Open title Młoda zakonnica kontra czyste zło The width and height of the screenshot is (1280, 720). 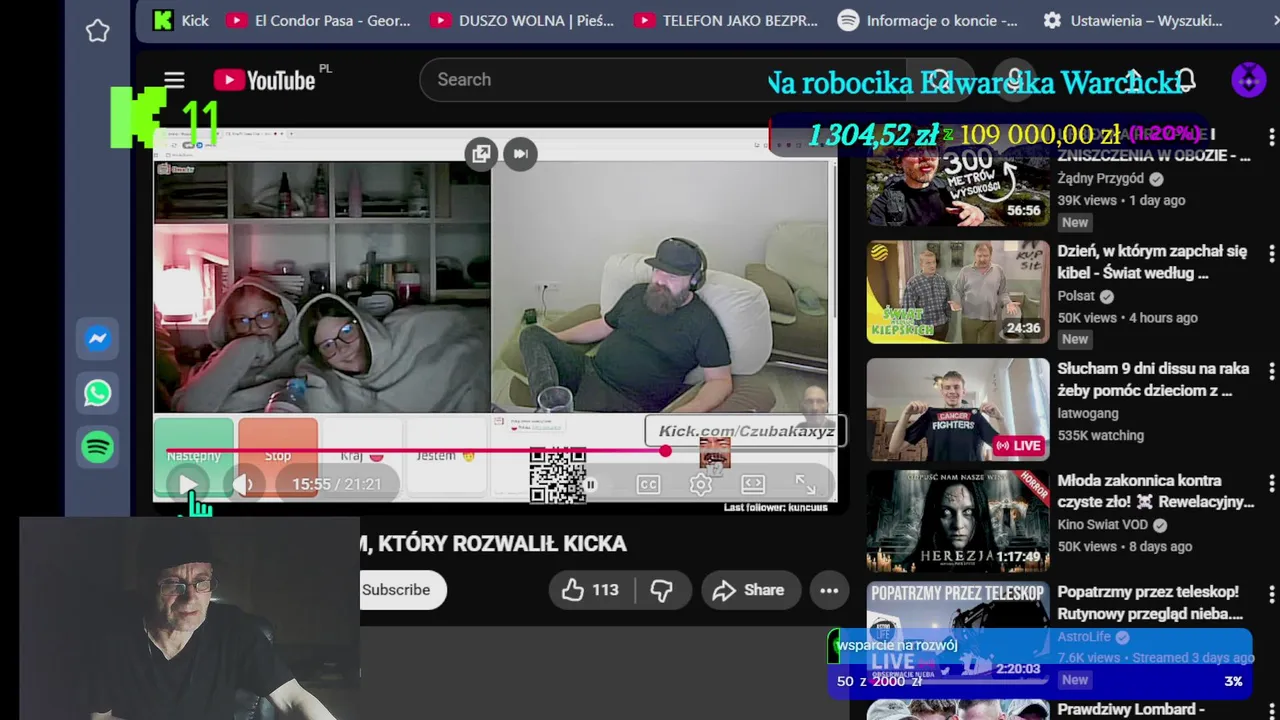click(x=1155, y=491)
